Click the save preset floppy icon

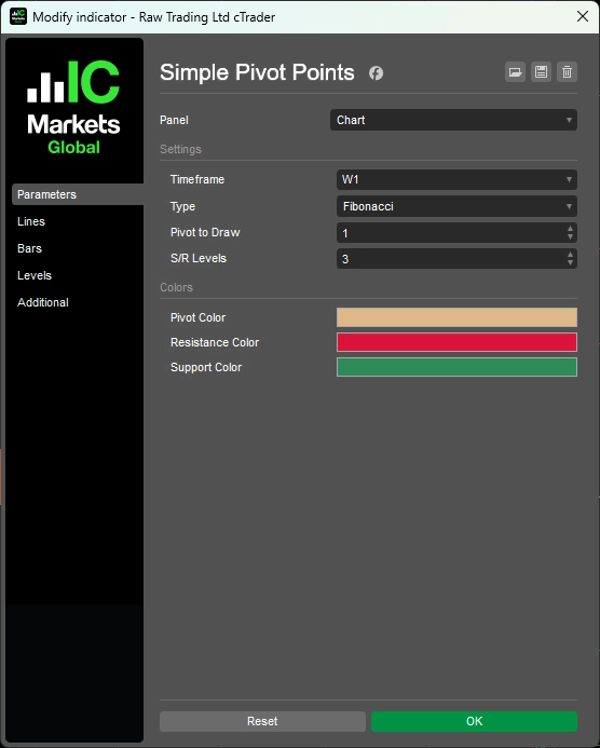(x=541, y=72)
